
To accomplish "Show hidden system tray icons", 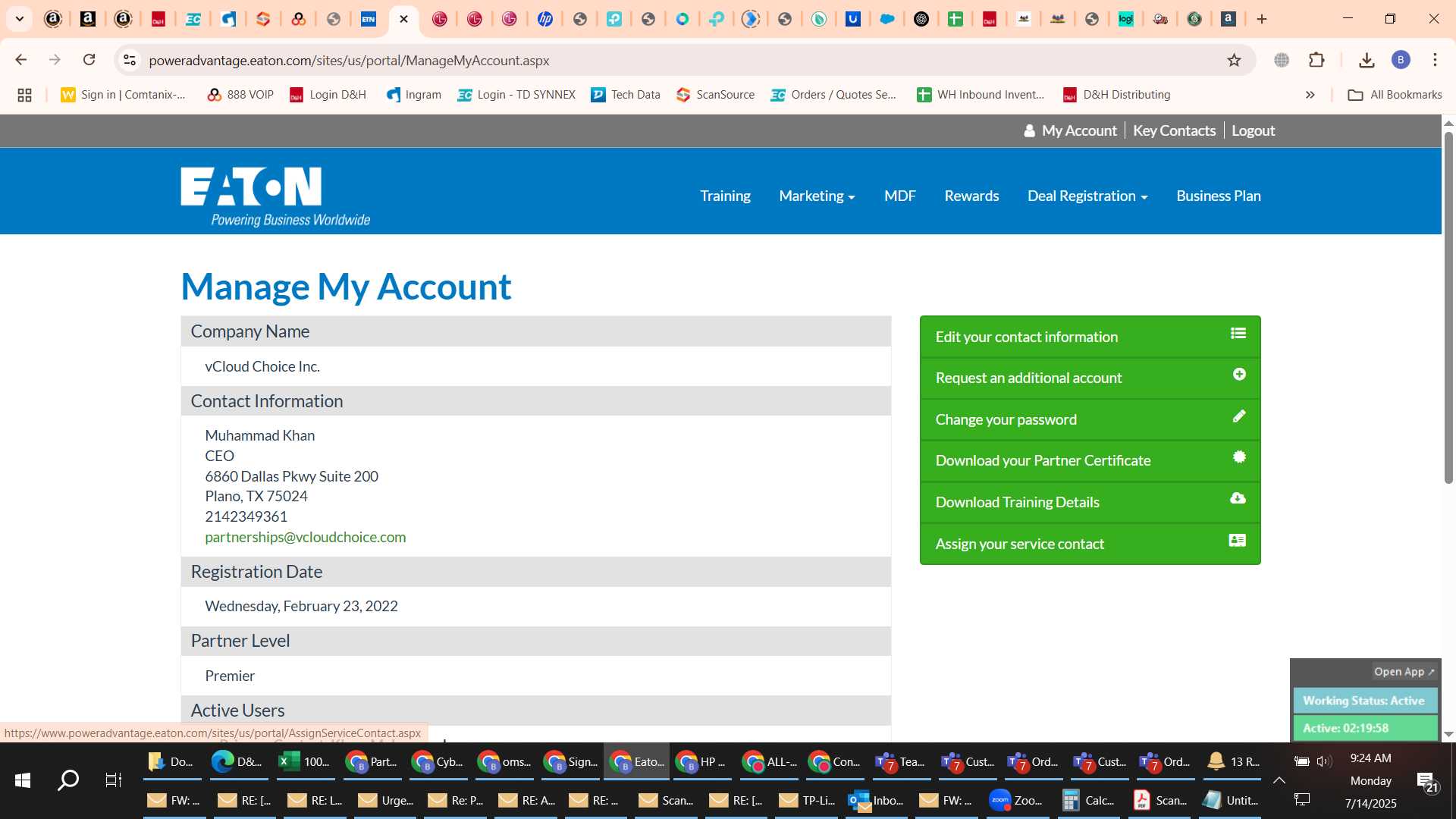I will pyautogui.click(x=1279, y=780).
